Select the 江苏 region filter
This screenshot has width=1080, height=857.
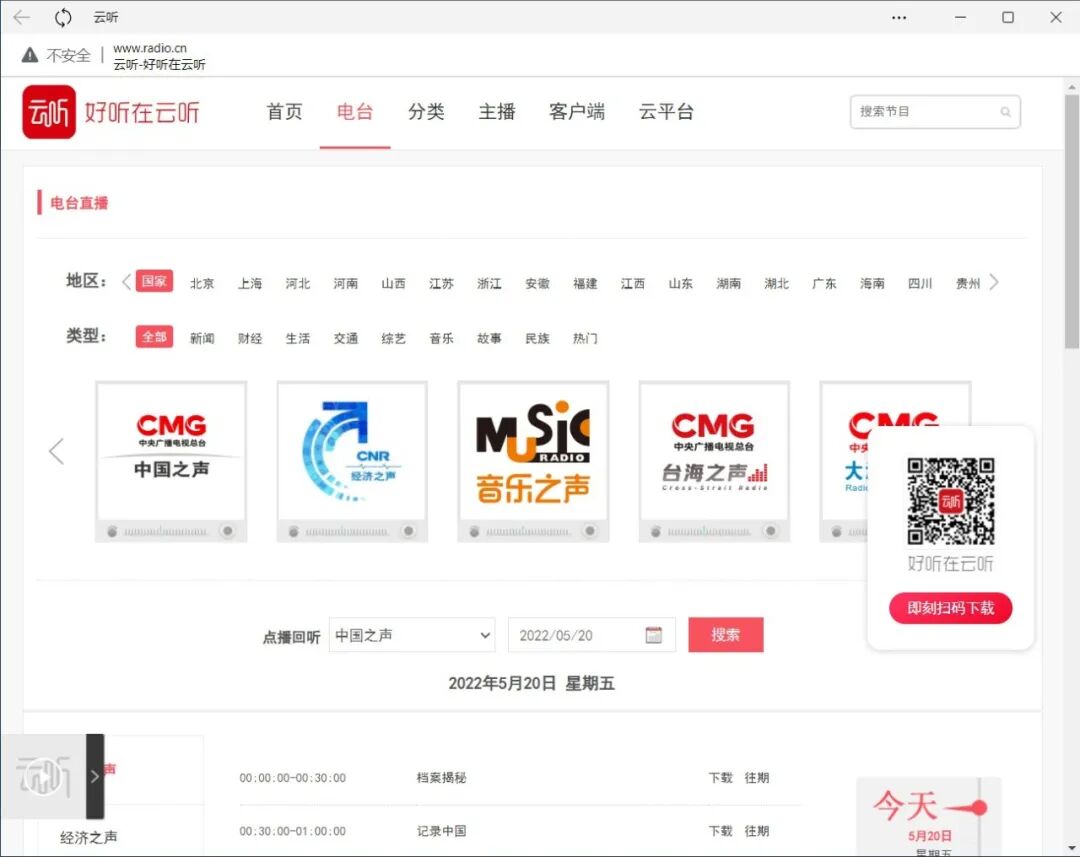[442, 283]
